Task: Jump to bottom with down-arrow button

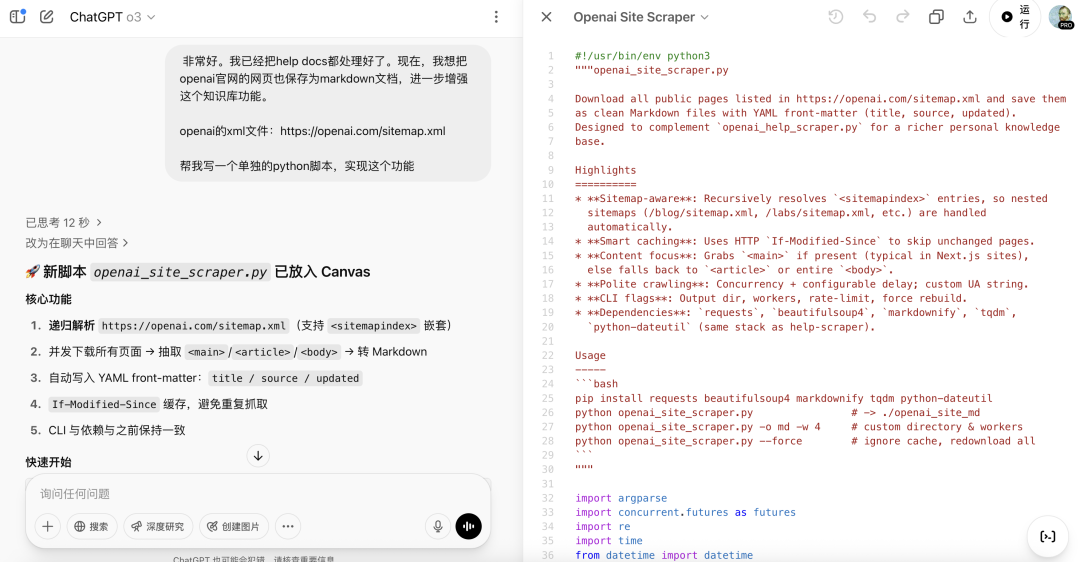Action: click(258, 456)
